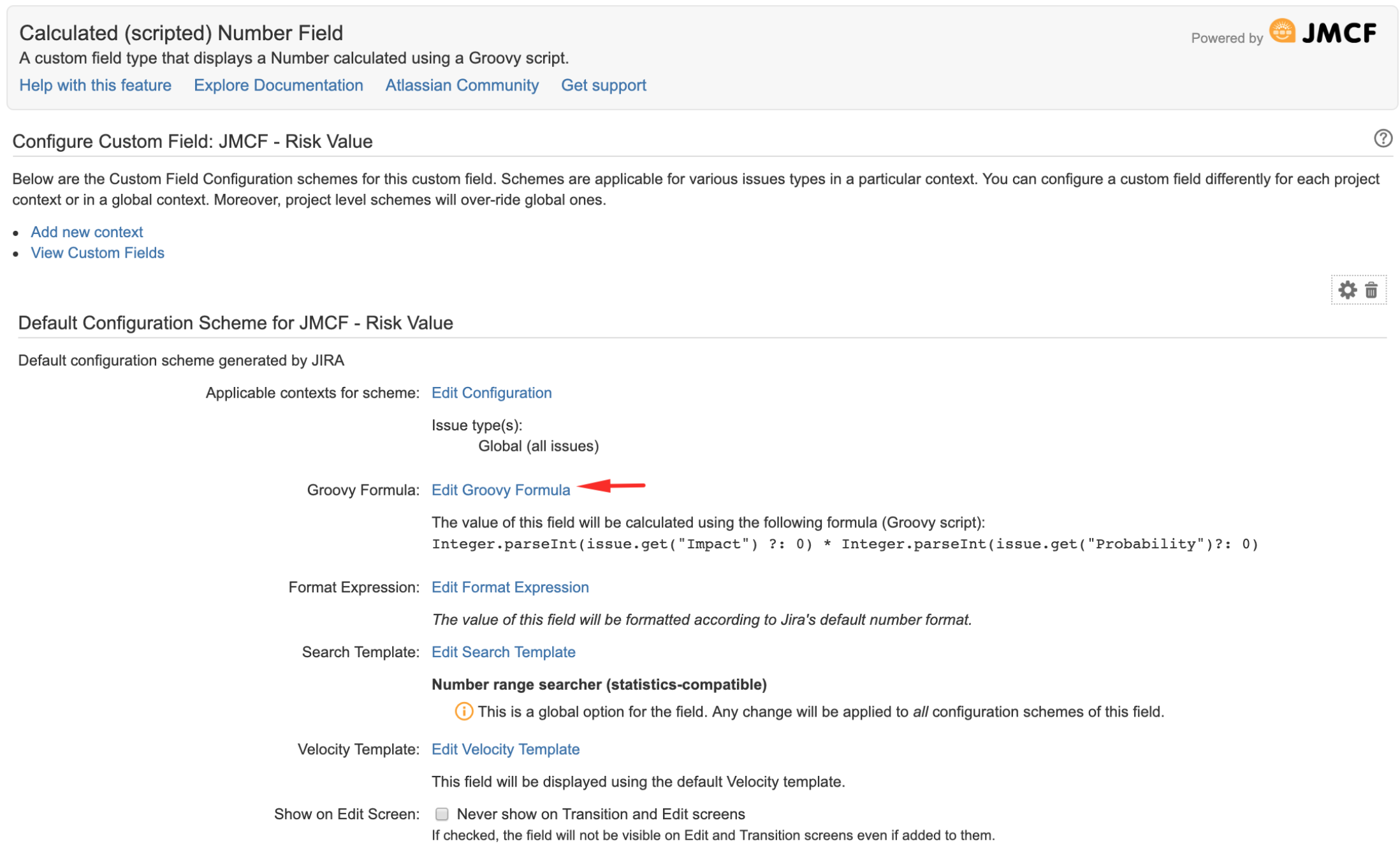Click the default Velocity template sentence
Screen dimensions: 1400x853
[638, 782]
